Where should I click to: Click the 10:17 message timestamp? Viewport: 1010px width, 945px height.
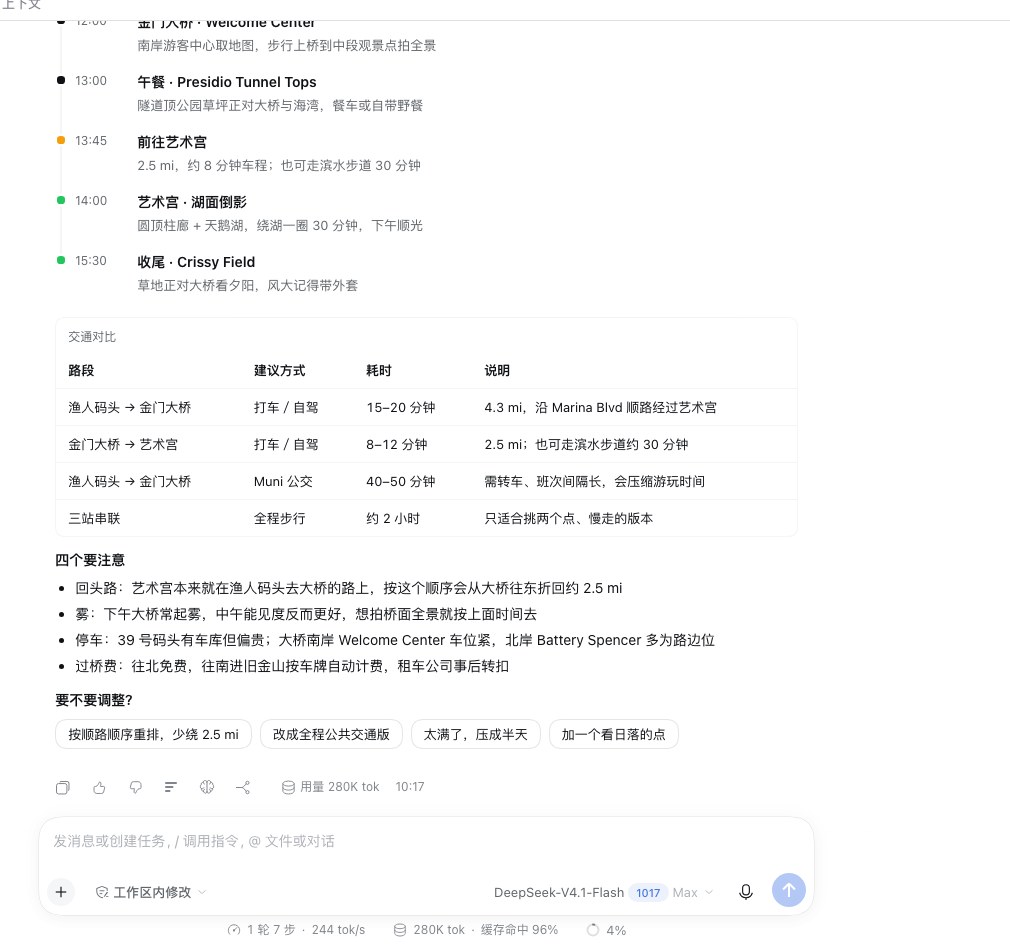click(x=410, y=787)
